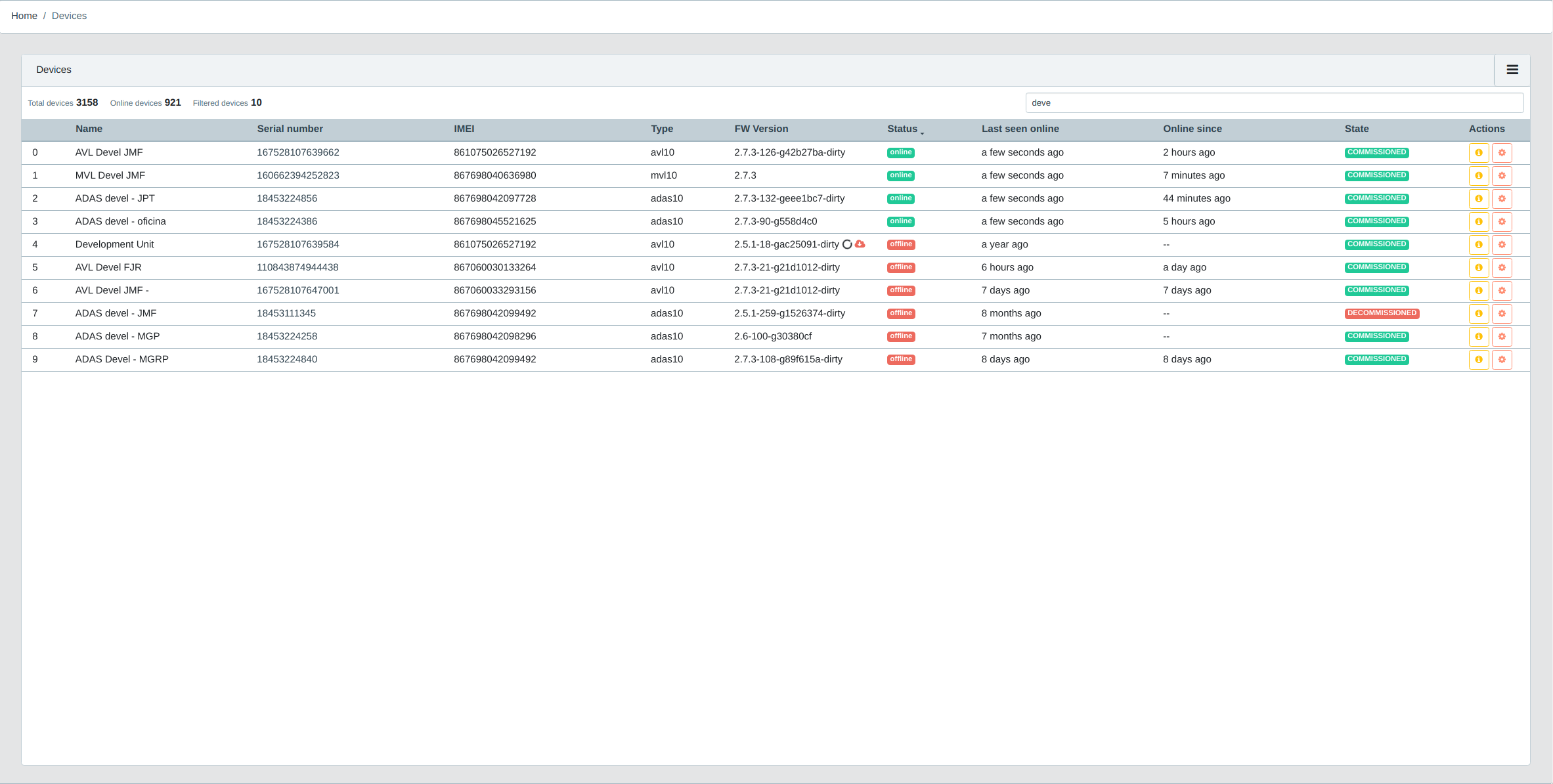This screenshot has height=784, width=1553.
Task: Open serial number link 110843874944438
Action: click(x=297, y=267)
